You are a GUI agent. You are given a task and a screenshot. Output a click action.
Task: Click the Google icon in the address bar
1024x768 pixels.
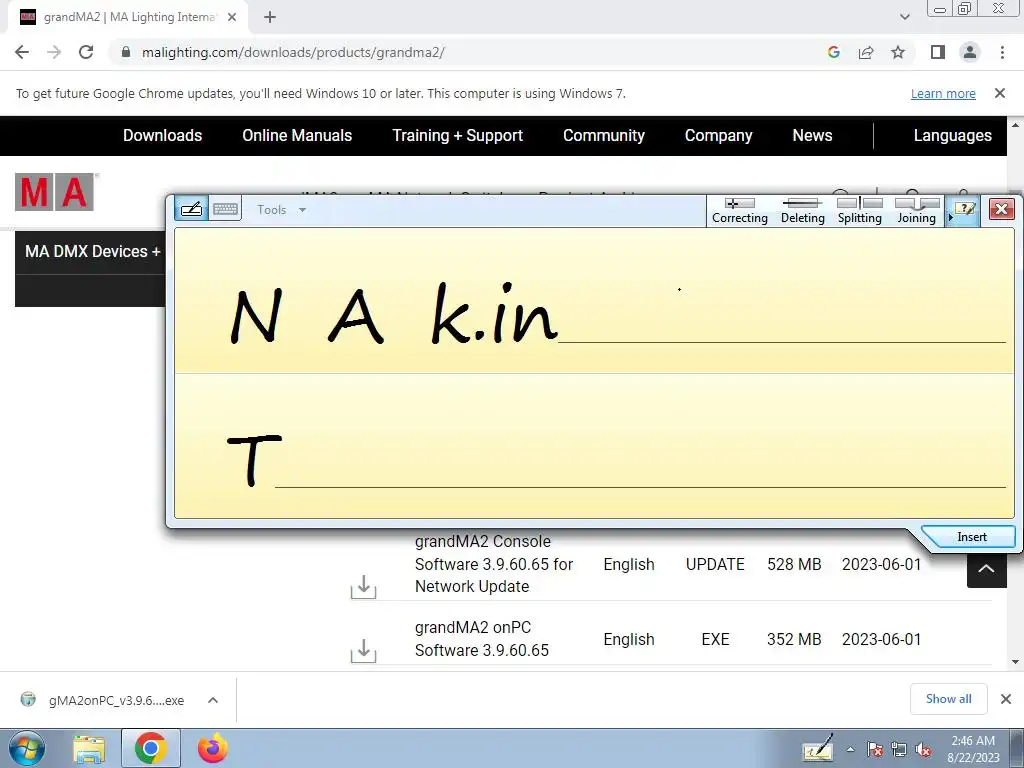point(833,52)
